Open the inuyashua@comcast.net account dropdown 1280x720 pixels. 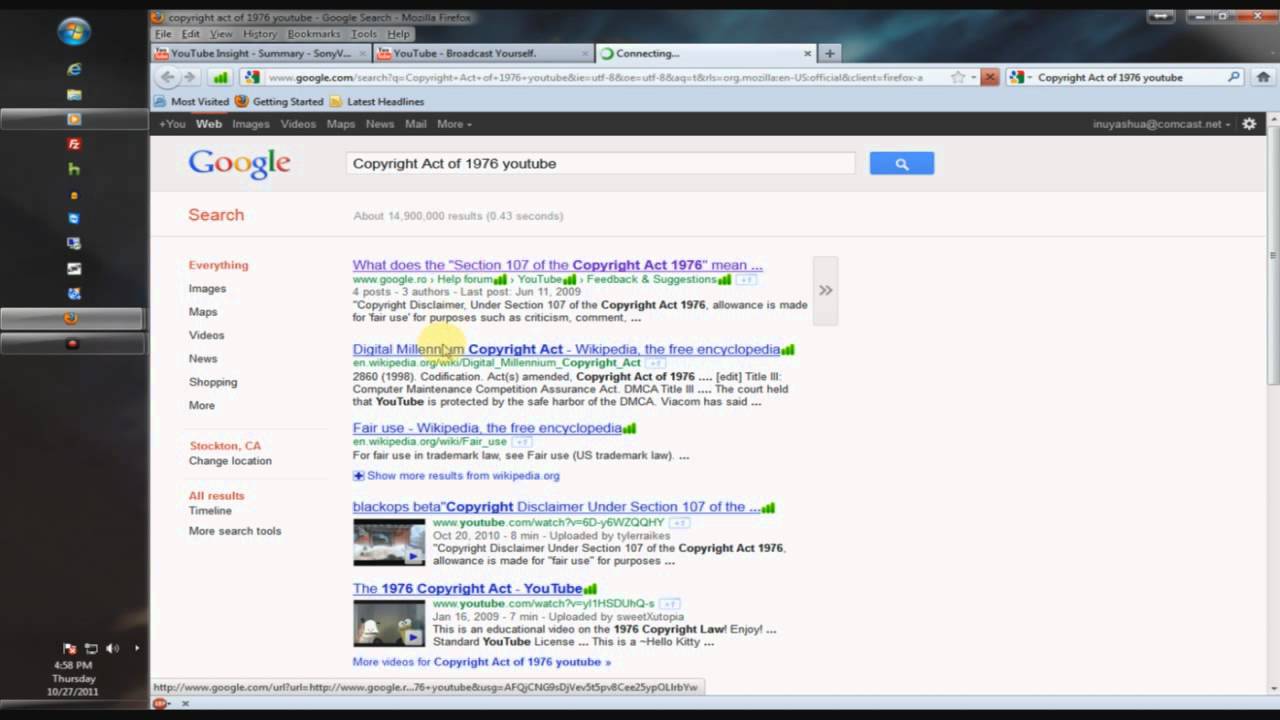coord(1162,124)
